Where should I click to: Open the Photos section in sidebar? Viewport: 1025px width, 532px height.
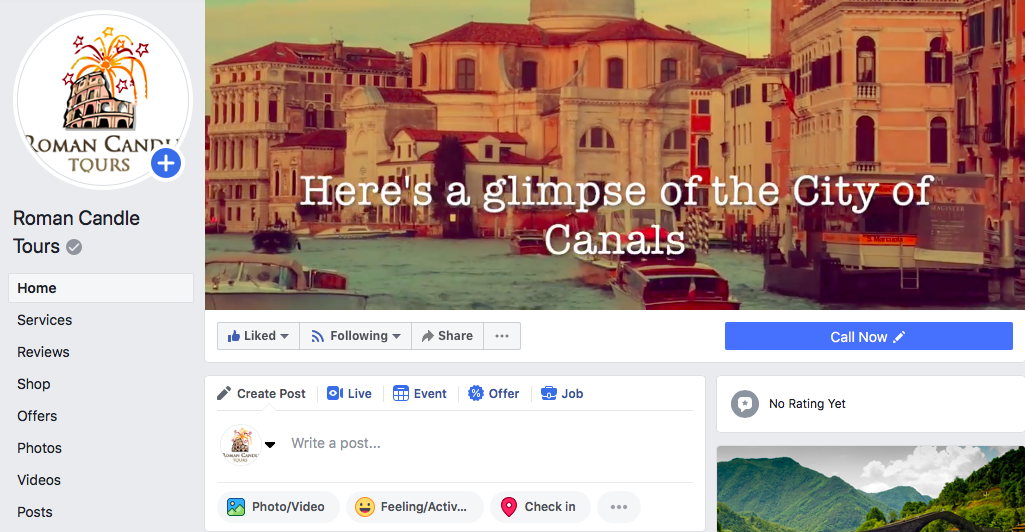[x=39, y=448]
